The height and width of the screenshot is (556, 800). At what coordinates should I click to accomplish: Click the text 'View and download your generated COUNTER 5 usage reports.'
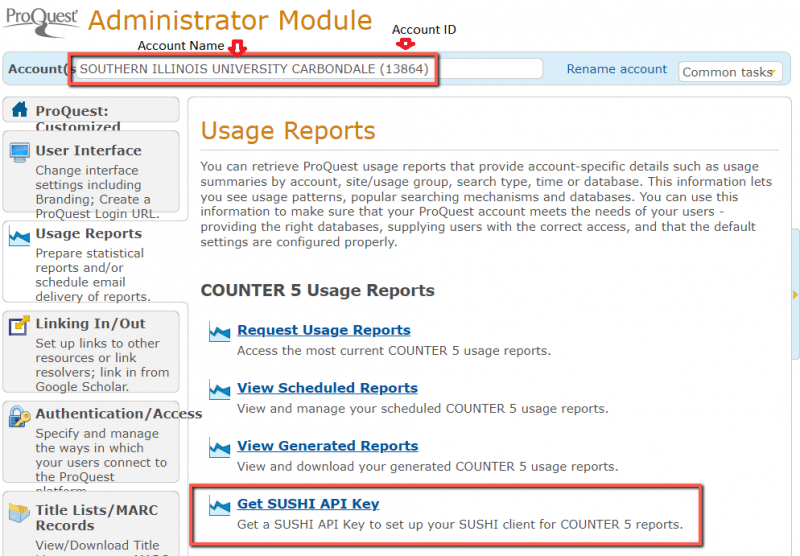pos(428,467)
